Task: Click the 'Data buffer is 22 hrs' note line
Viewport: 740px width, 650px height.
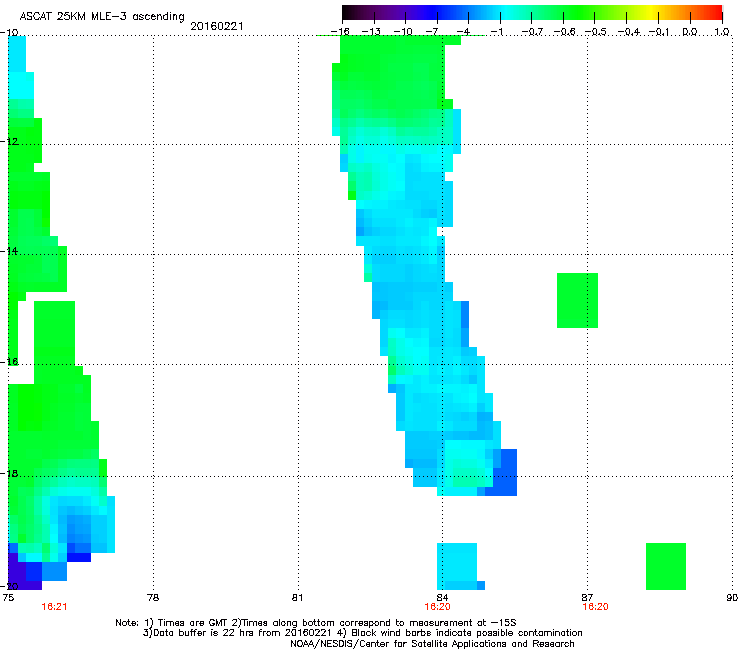Action: tap(362, 633)
